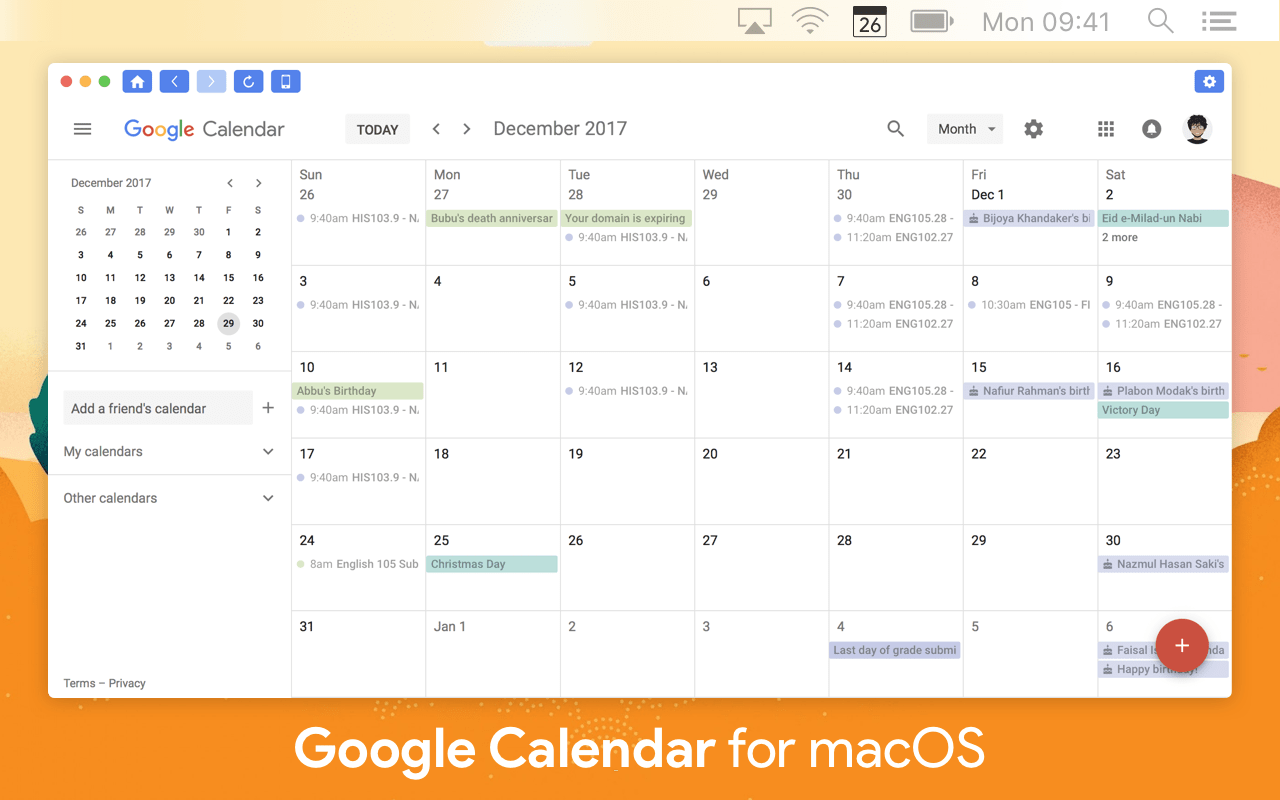Open Your domain is expiring event
1280x800 pixels.
point(626,218)
